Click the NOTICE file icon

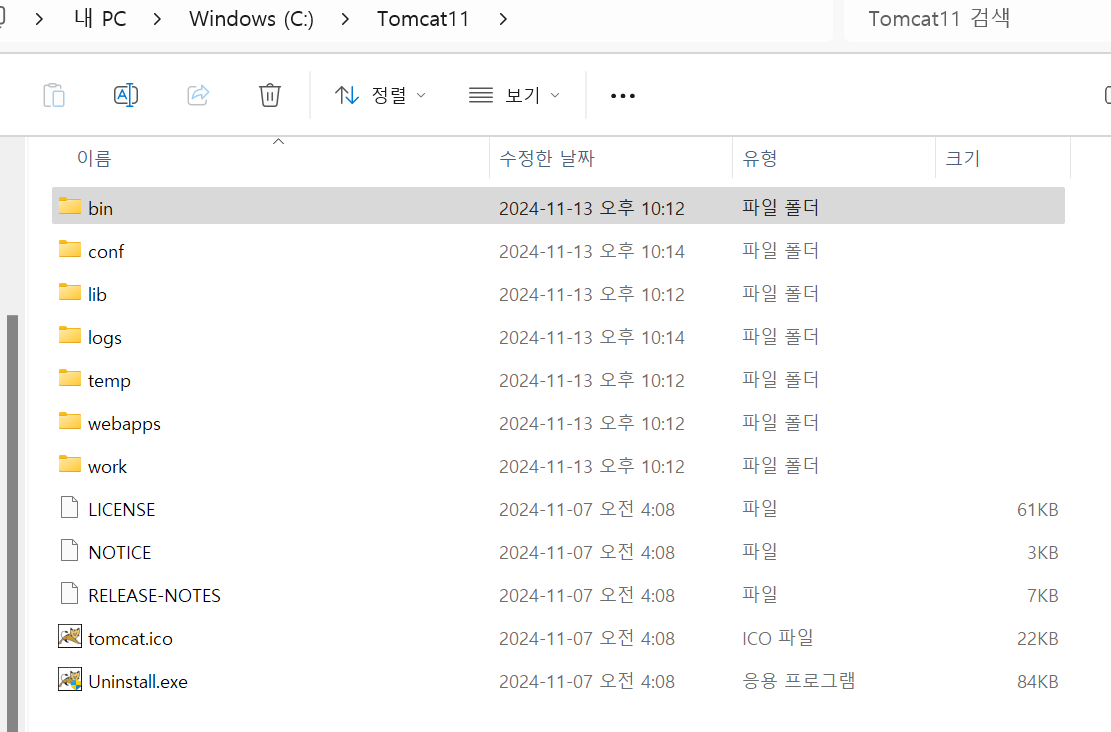(x=69, y=551)
